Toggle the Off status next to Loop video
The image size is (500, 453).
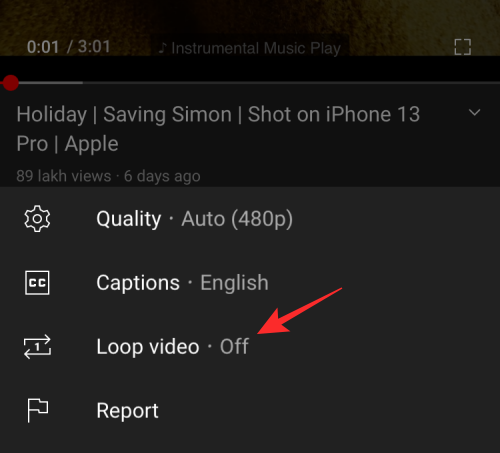coord(234,347)
